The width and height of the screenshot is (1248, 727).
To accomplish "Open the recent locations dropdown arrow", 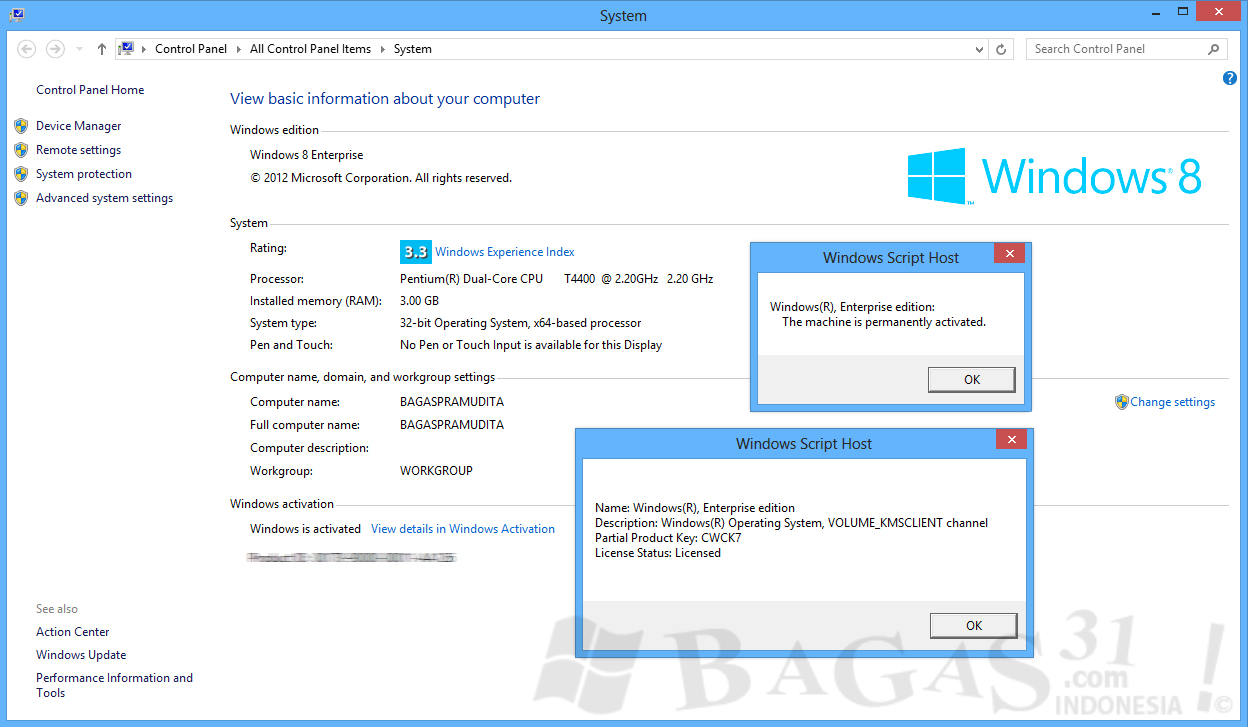I will tap(80, 49).
